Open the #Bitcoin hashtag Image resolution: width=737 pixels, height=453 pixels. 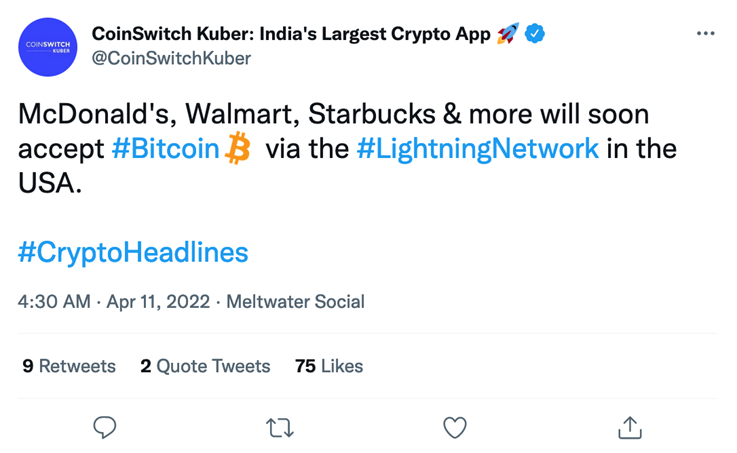coord(165,149)
